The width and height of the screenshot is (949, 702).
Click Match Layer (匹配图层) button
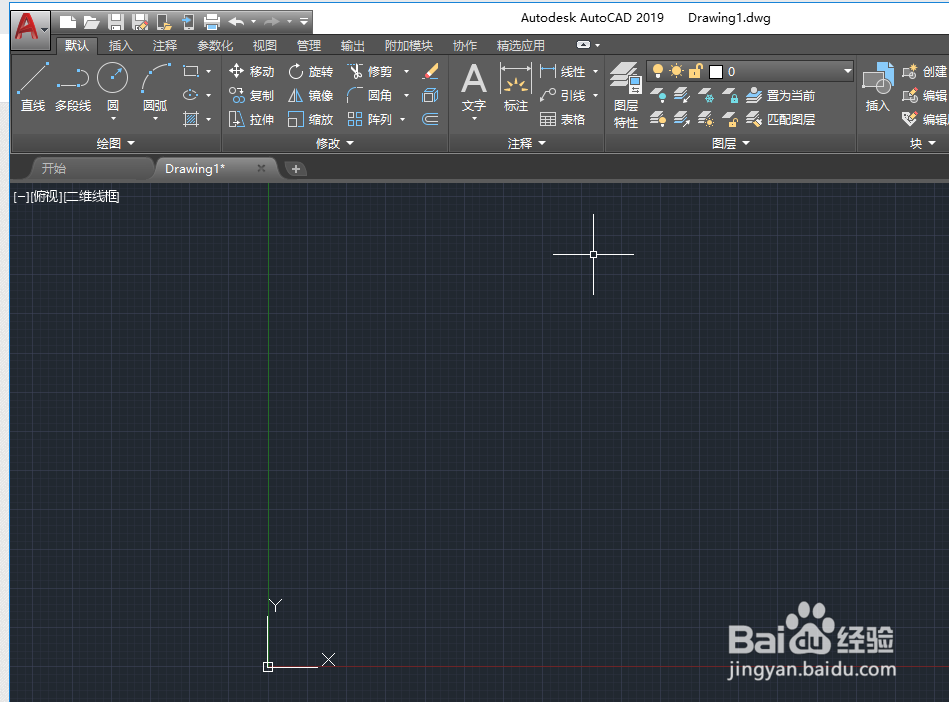point(780,119)
